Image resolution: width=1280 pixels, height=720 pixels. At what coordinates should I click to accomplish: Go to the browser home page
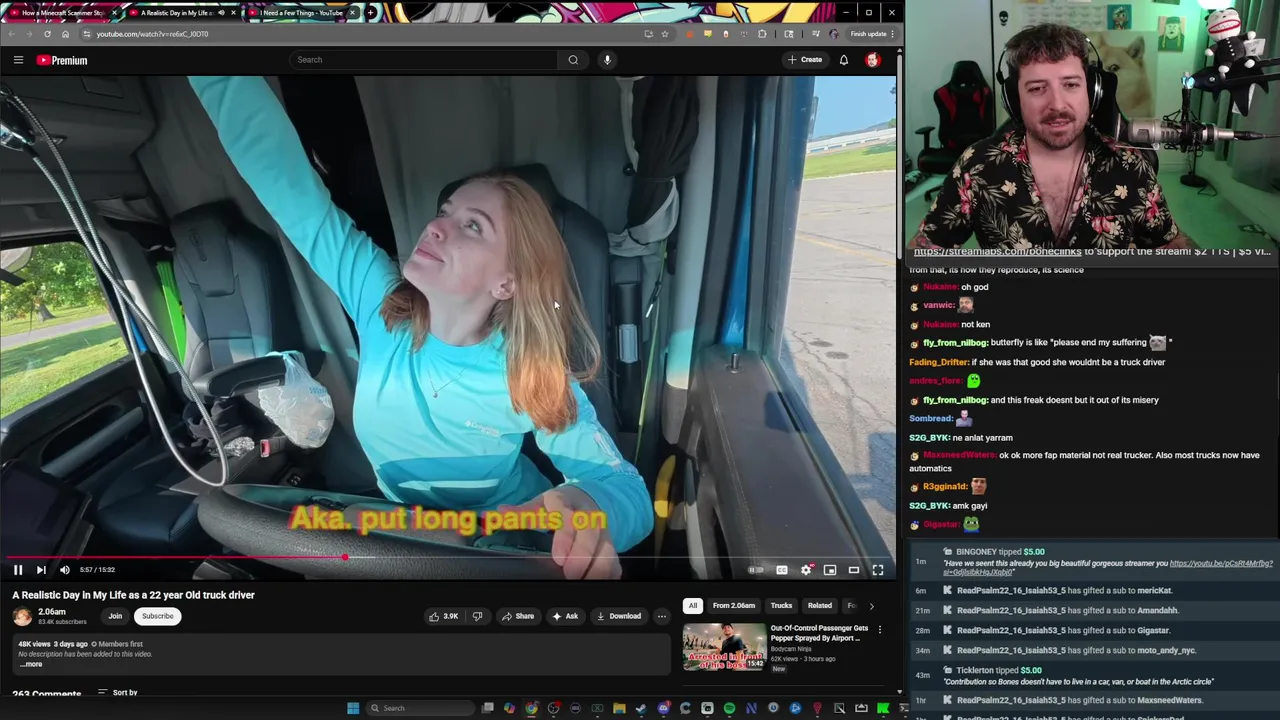pyautogui.click(x=65, y=34)
